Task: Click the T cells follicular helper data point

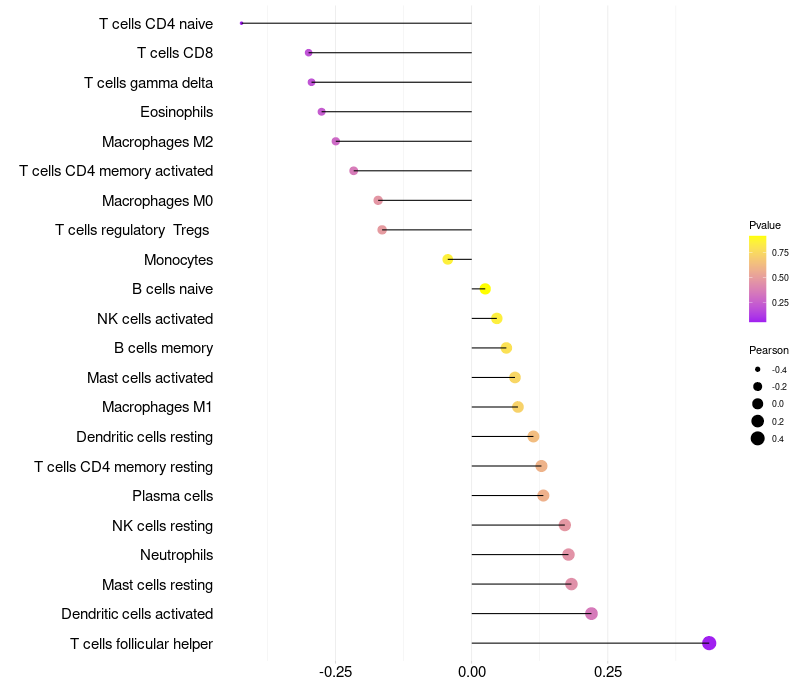Action: tap(709, 643)
